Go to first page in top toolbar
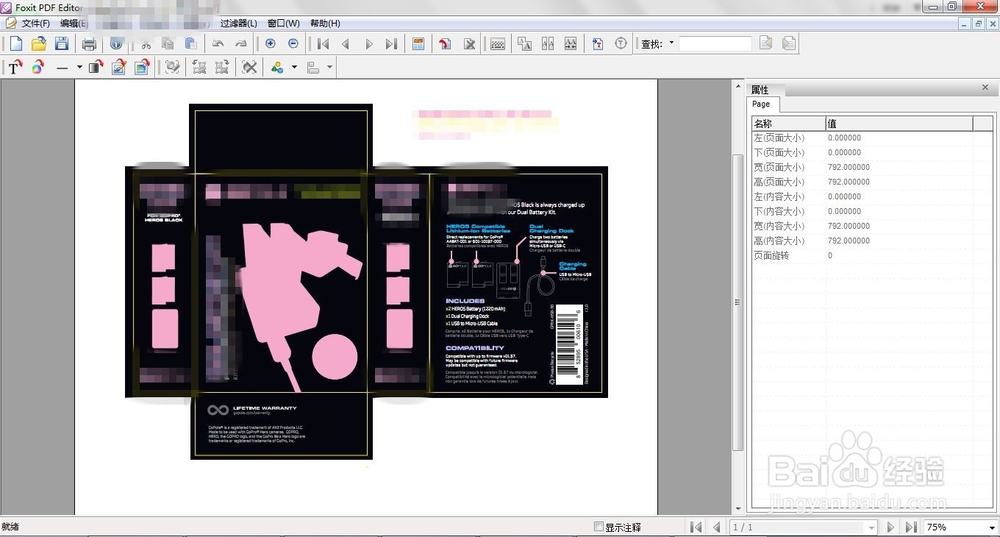The width and height of the screenshot is (1000, 537). tap(323, 43)
